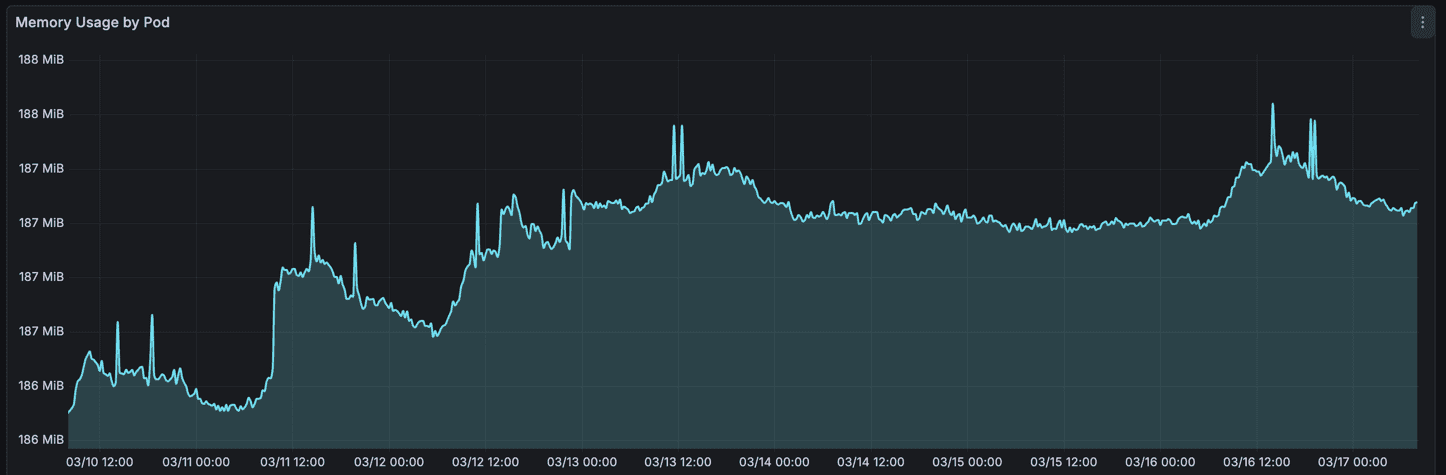The height and width of the screenshot is (475, 1446).
Task: Click the 03/16 00:00 time axis label
Action: (x=1159, y=462)
